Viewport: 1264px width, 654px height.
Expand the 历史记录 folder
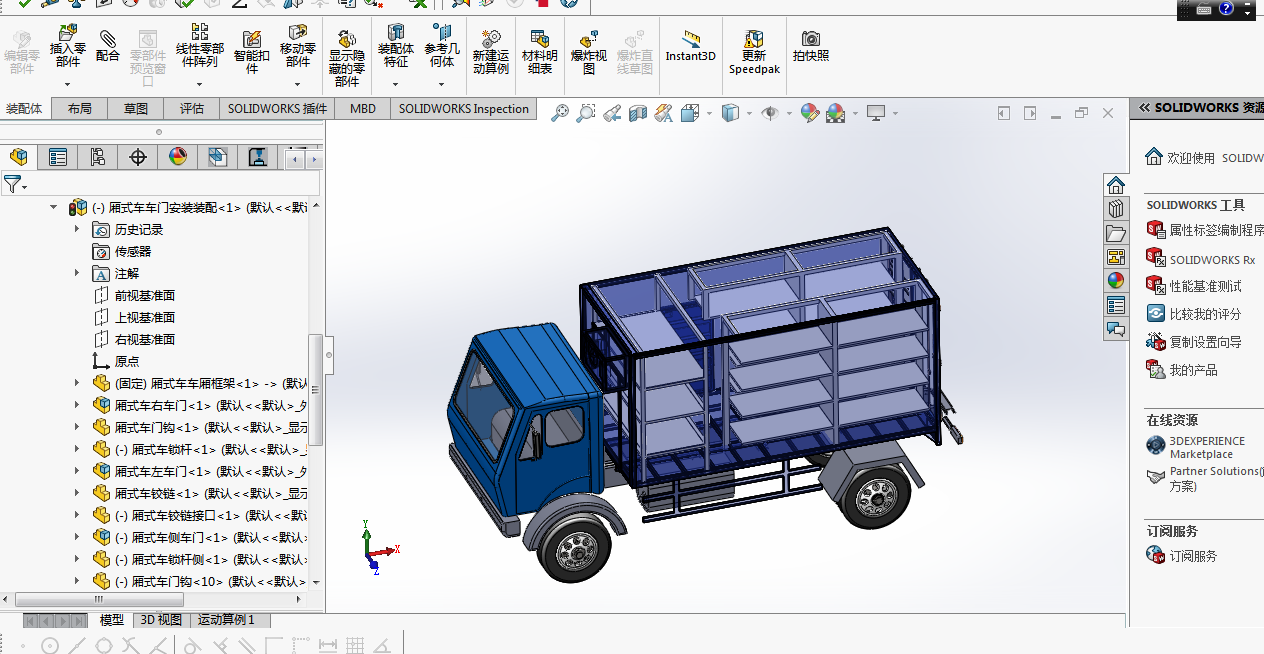[77, 229]
